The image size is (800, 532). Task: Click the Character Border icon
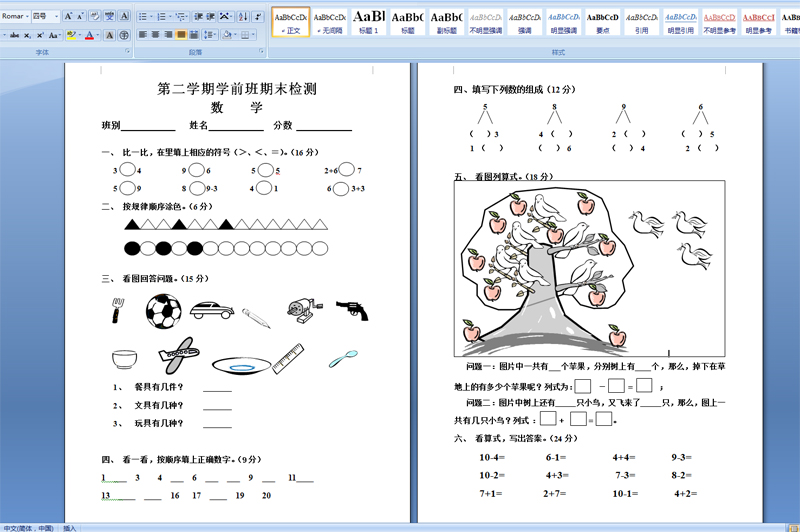click(124, 16)
